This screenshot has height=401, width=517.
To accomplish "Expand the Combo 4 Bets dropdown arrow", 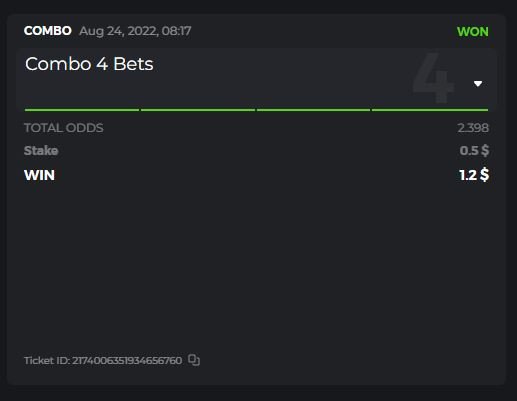I will tap(478, 84).
